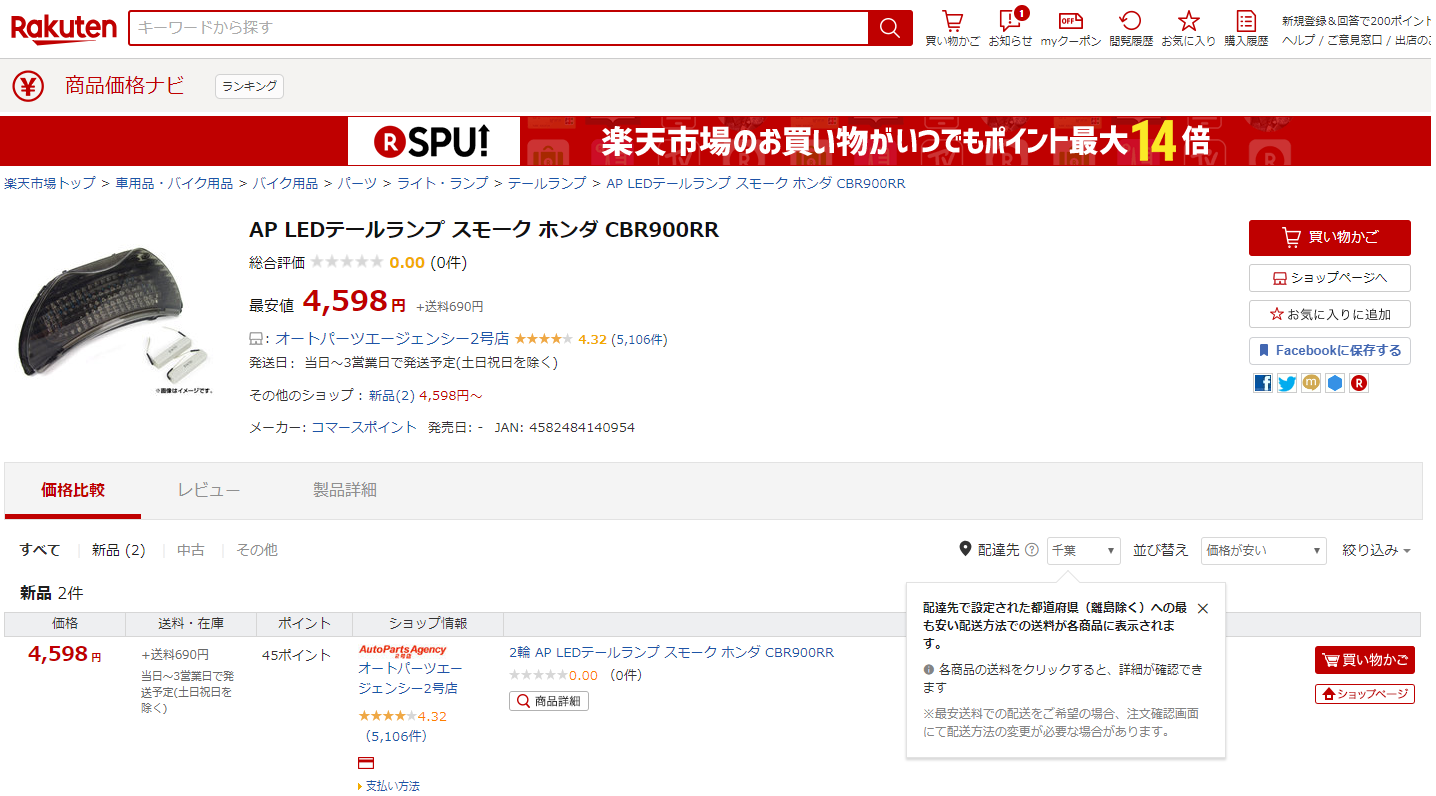
Task: Select the その他 condition filter
Action: coord(257,550)
